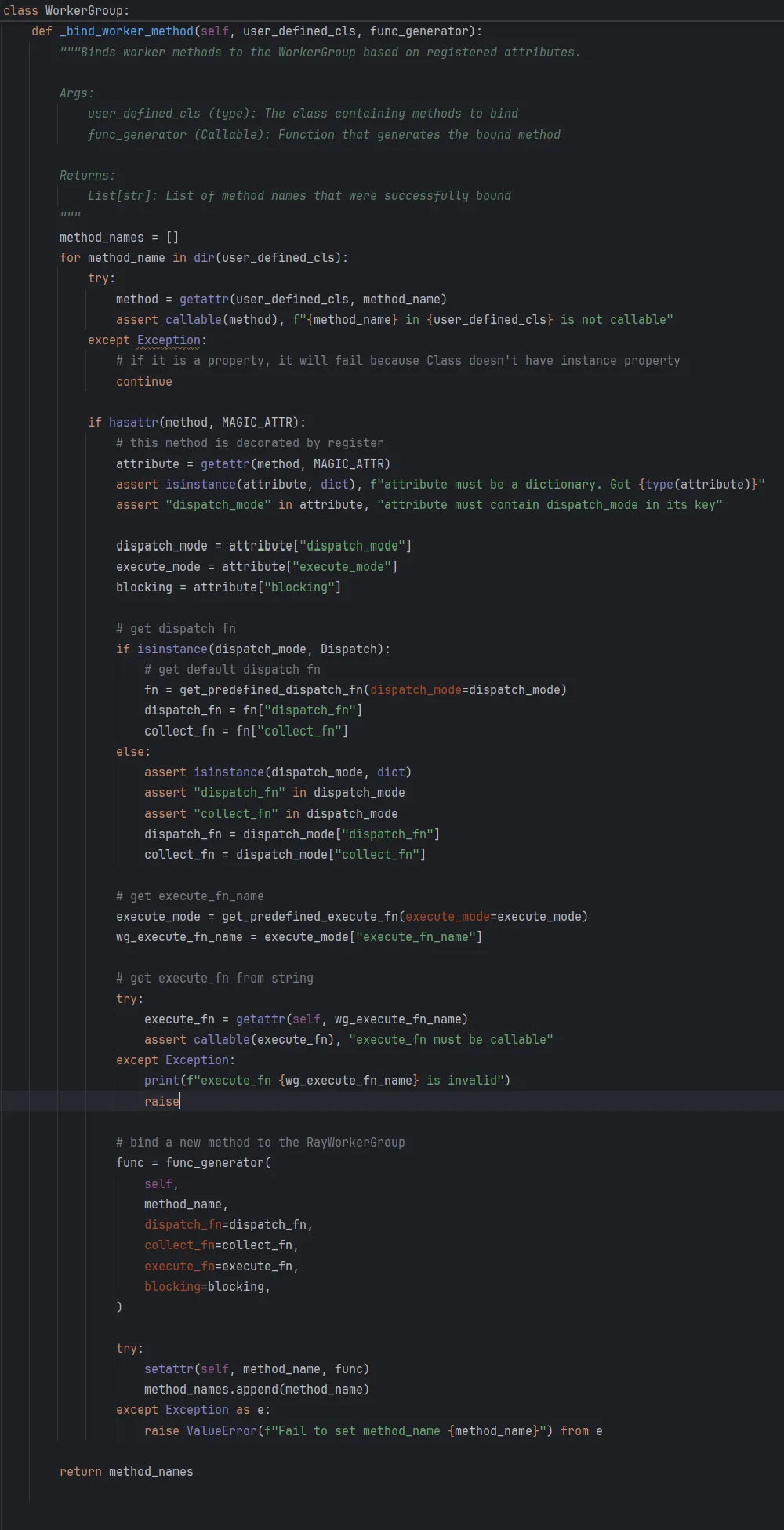Click line "execute_fn = getattr(self, wg_execute_fn_name)"
Screen dimensions: 784x1530
click(306, 1019)
